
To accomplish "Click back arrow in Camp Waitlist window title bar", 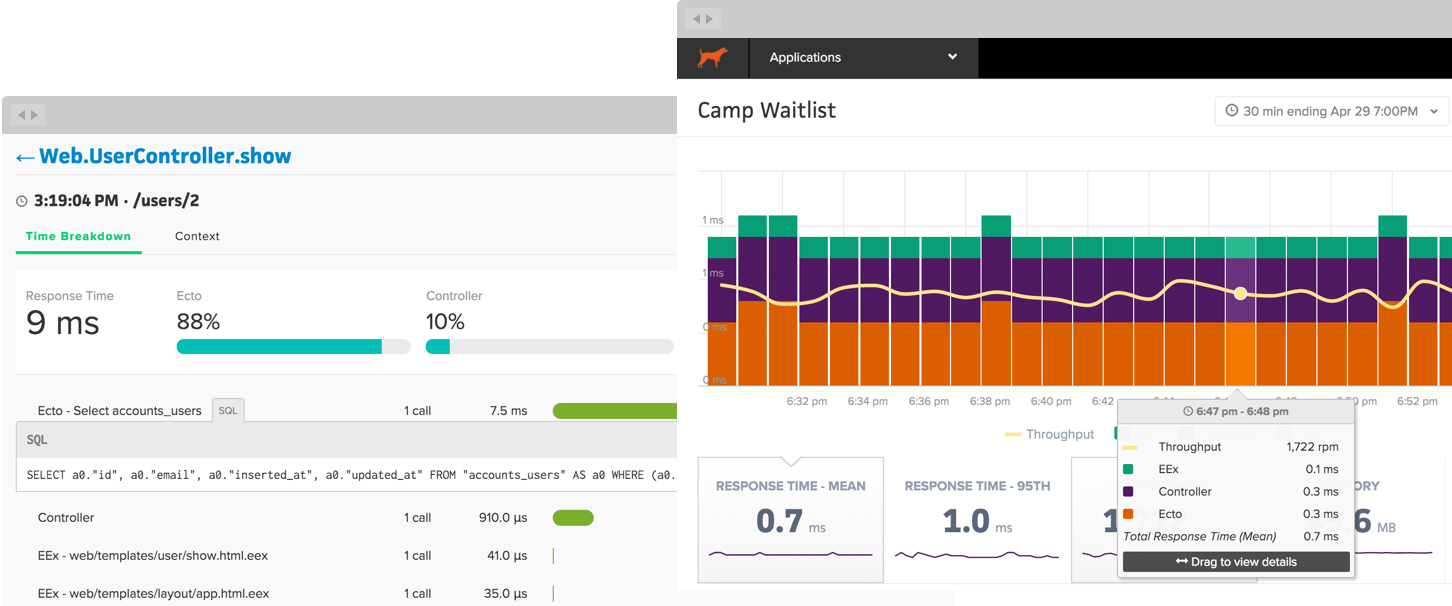I will pyautogui.click(x=697, y=19).
